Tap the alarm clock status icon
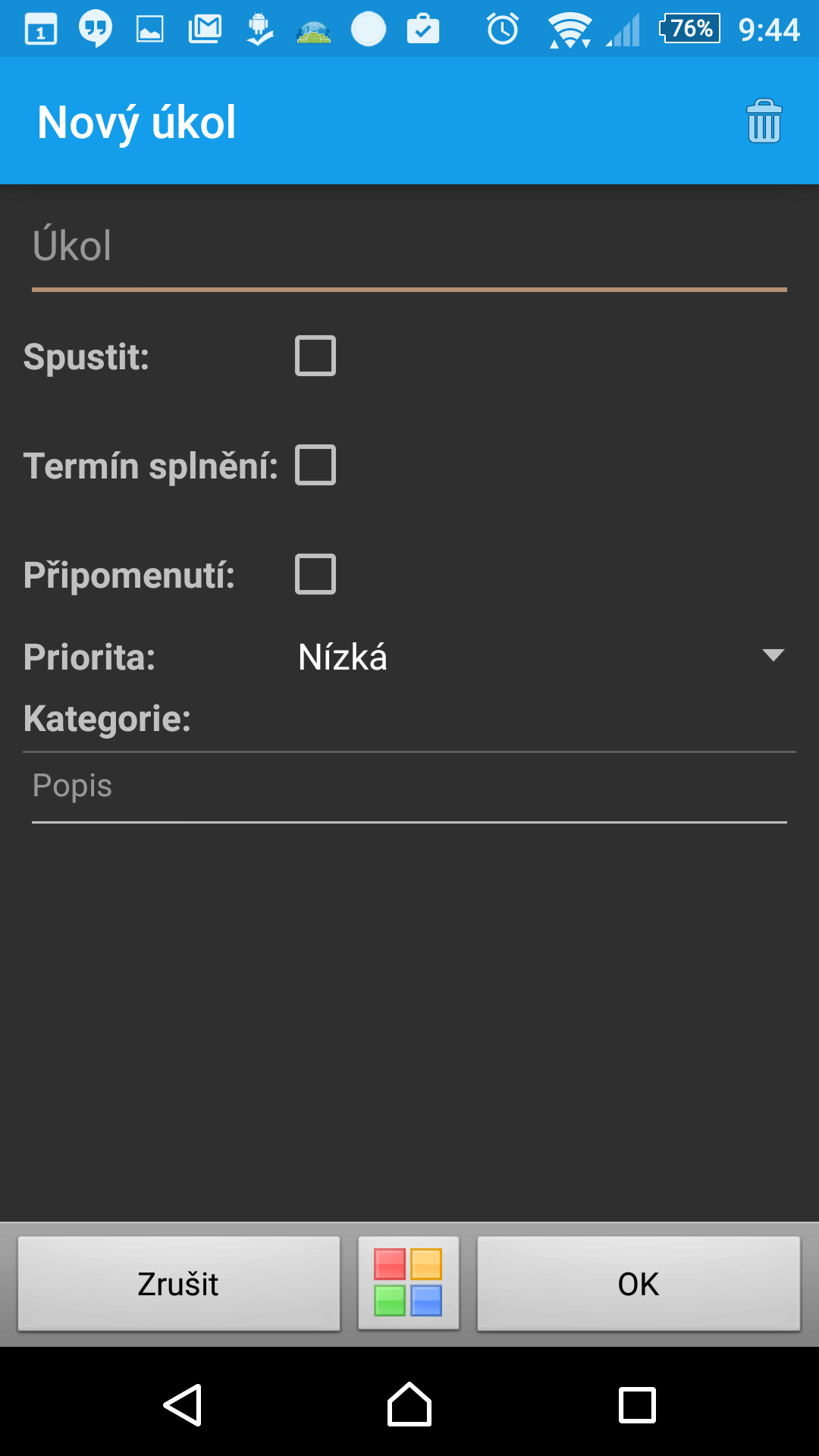819x1456 pixels. point(503,30)
